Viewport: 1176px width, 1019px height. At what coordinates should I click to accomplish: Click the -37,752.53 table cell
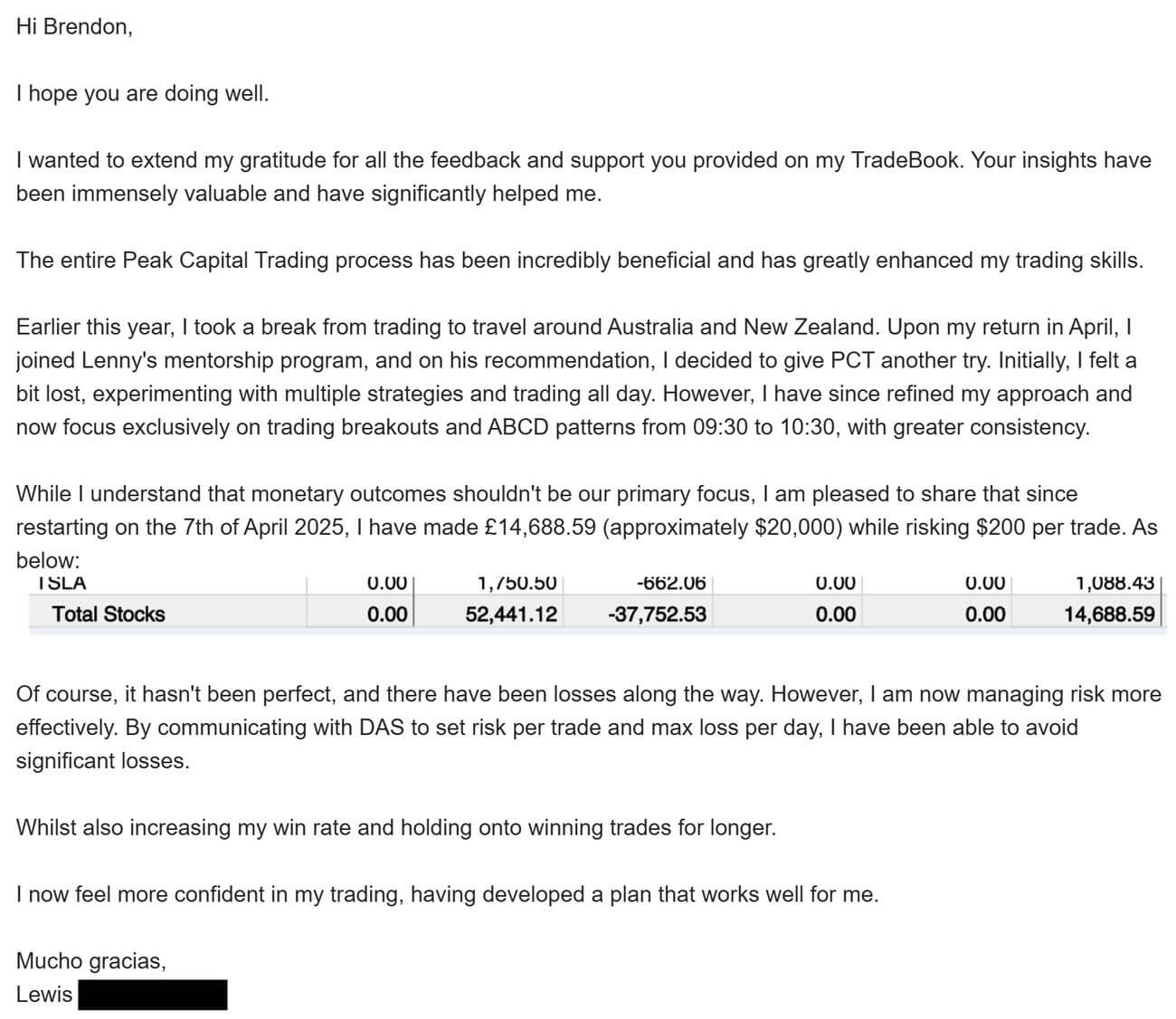click(x=657, y=614)
